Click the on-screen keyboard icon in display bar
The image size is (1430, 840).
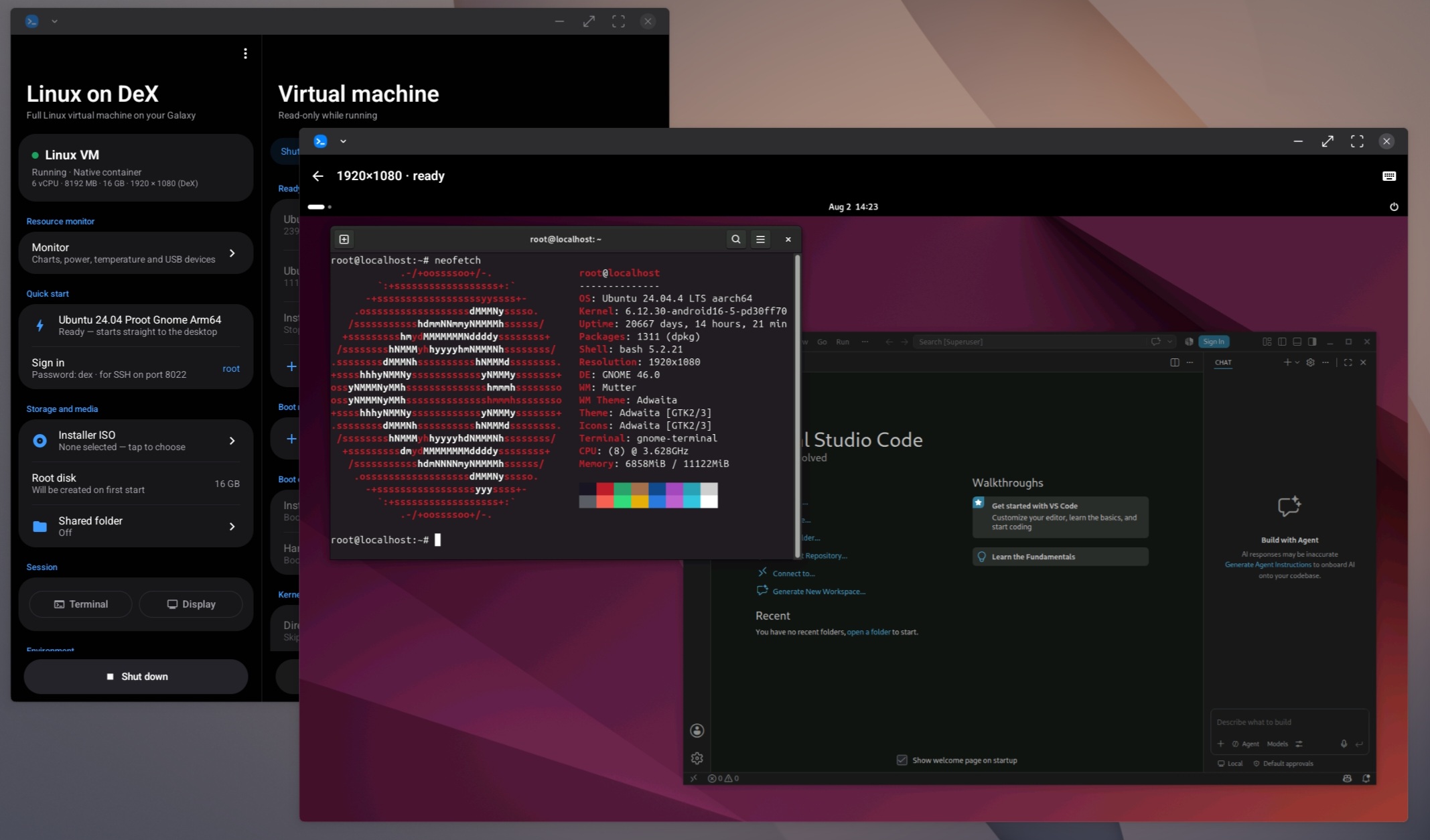pyautogui.click(x=1388, y=176)
